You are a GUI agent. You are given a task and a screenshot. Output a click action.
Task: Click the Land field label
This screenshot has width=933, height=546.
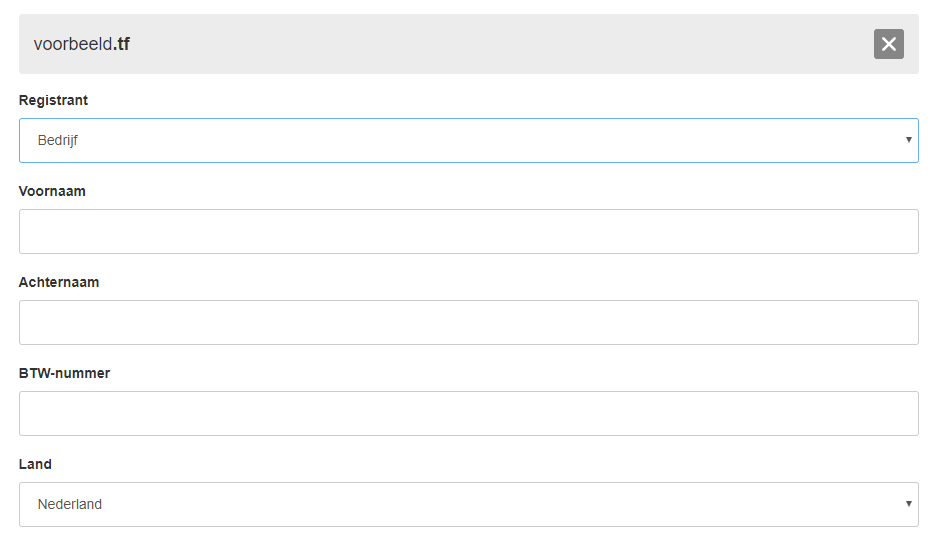coord(35,464)
